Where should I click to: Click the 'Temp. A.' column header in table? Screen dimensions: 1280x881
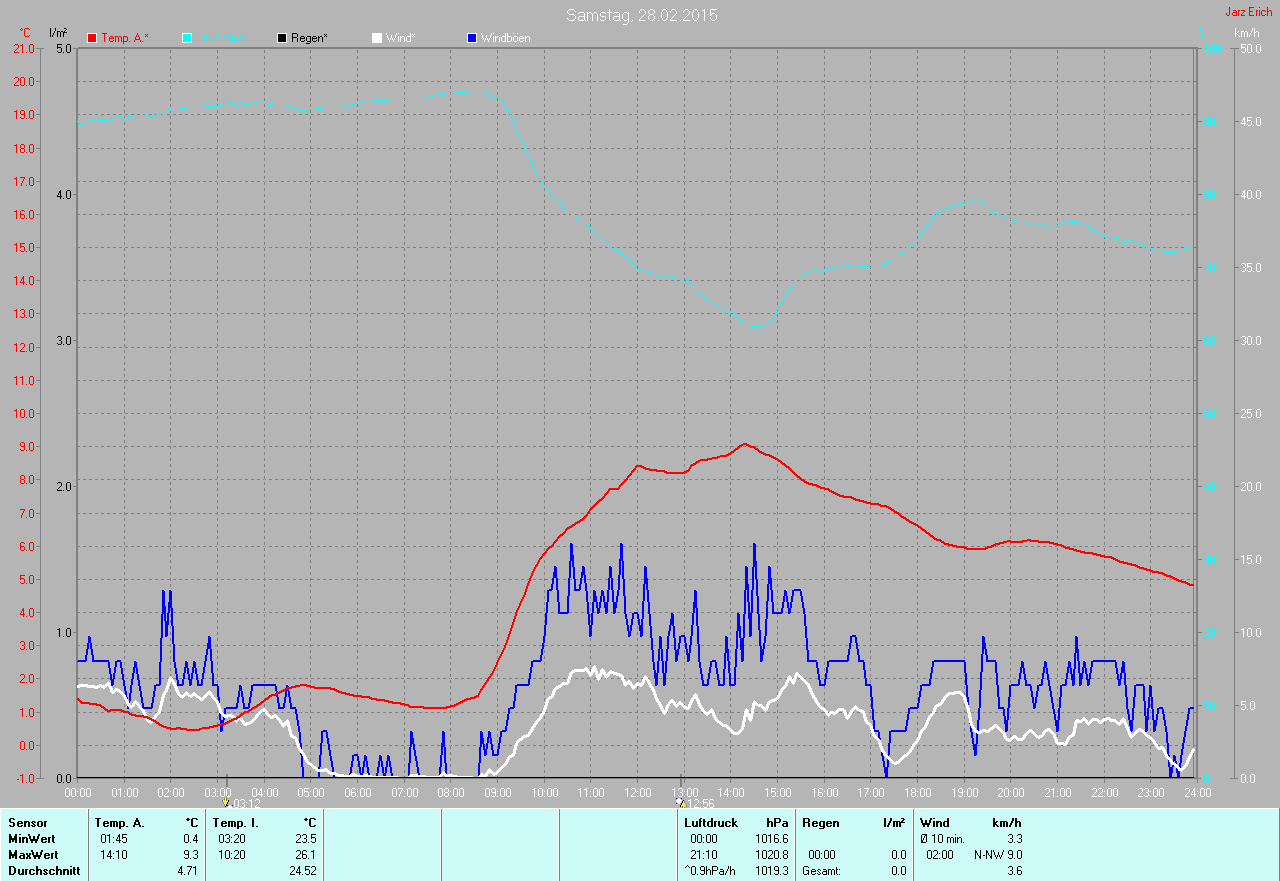point(120,823)
